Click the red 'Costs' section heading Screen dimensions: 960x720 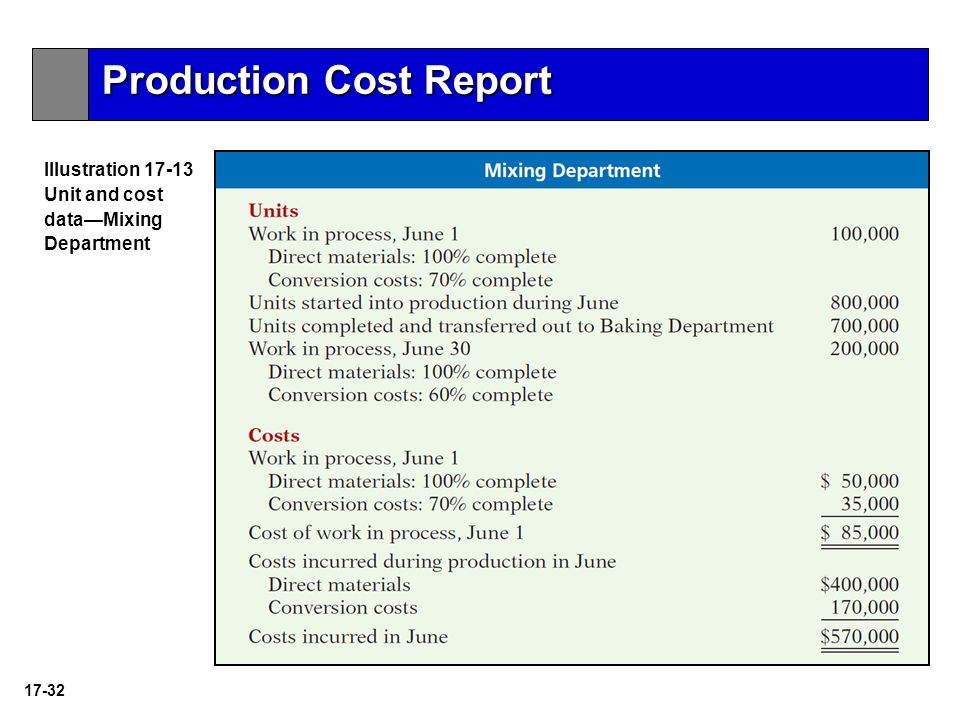(274, 435)
